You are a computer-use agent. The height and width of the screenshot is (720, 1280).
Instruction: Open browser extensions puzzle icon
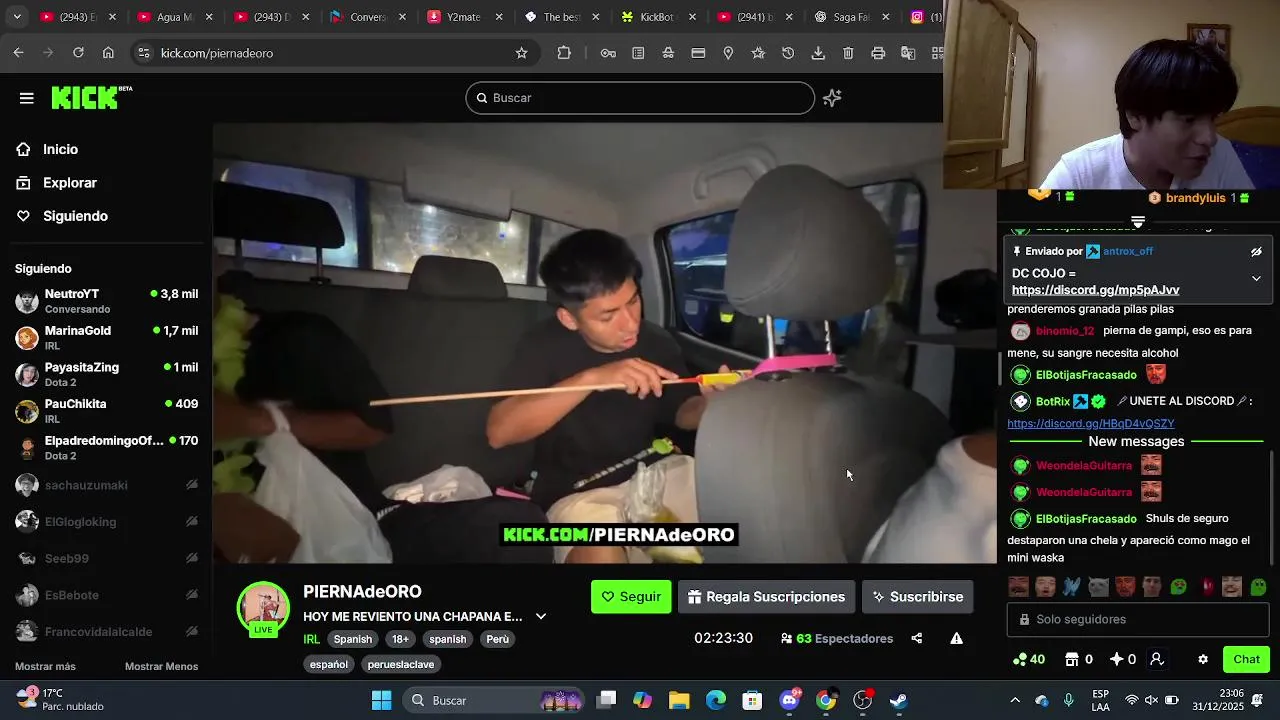[564, 53]
